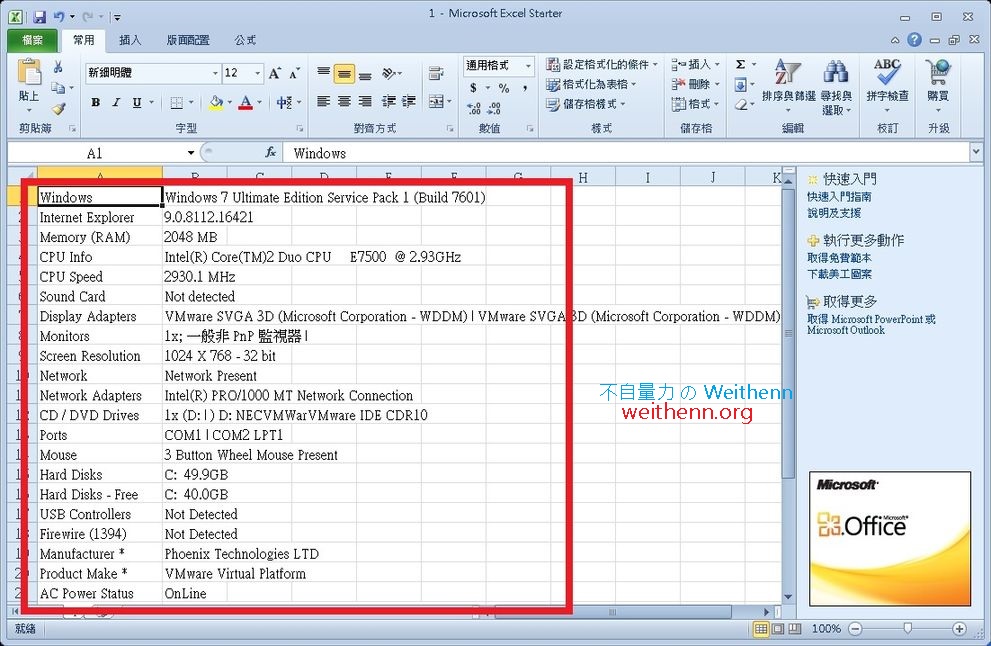The image size is (991, 646).
Task: Open the File (檔案) tab
Action: (x=32, y=40)
